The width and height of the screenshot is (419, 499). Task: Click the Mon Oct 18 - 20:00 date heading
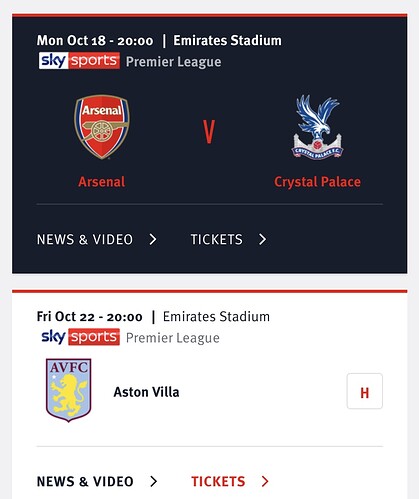pos(95,41)
